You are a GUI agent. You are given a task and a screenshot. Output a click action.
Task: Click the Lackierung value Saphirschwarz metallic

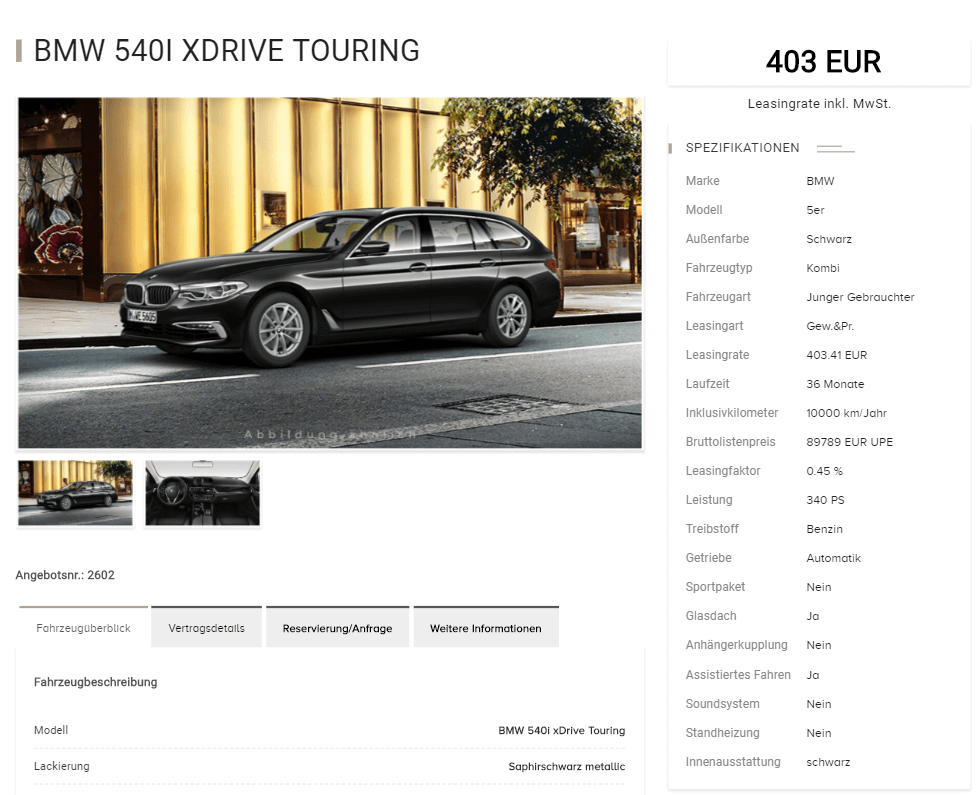566,766
